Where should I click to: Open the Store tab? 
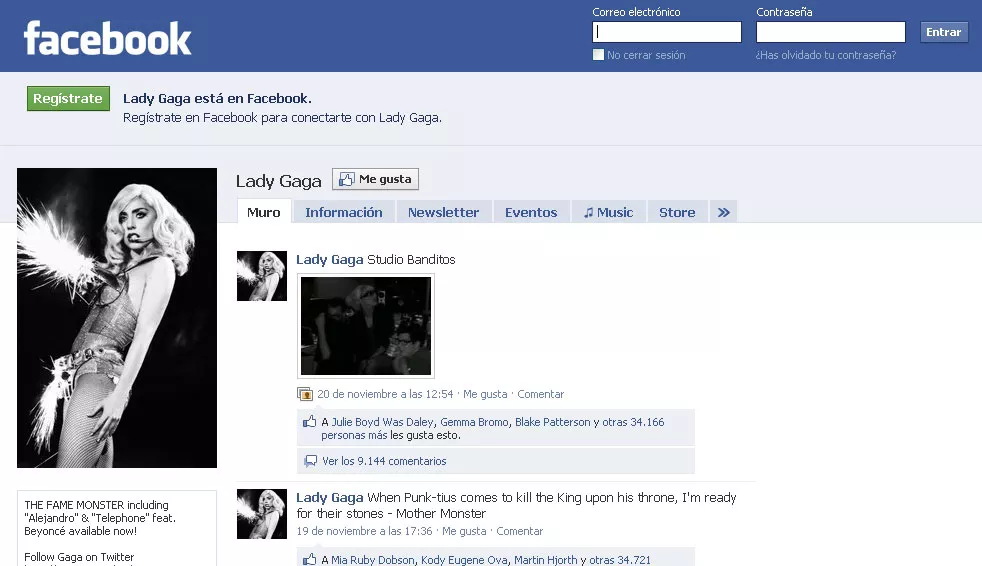pos(677,212)
